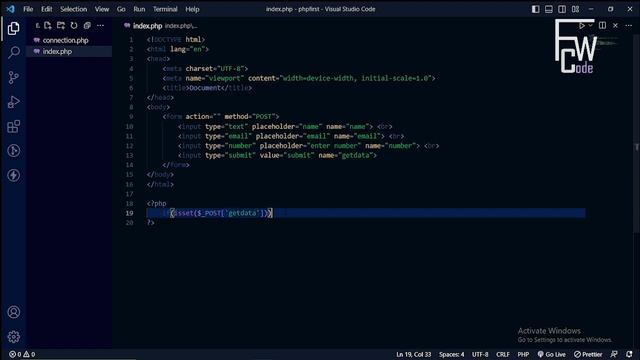The height and width of the screenshot is (360, 640).
Task: Click the meta viewport line 5
Action: (x=299, y=78)
